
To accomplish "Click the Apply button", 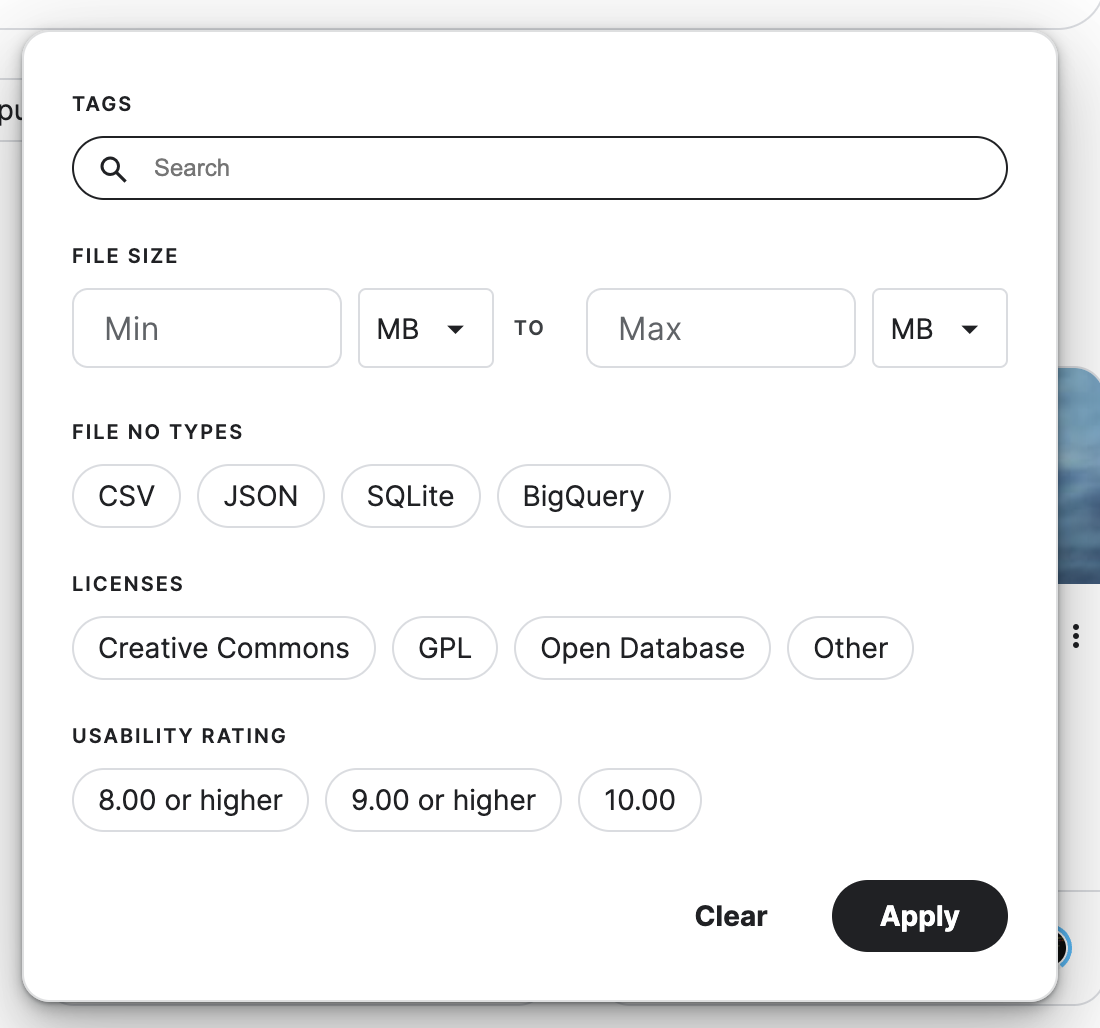I will [919, 916].
